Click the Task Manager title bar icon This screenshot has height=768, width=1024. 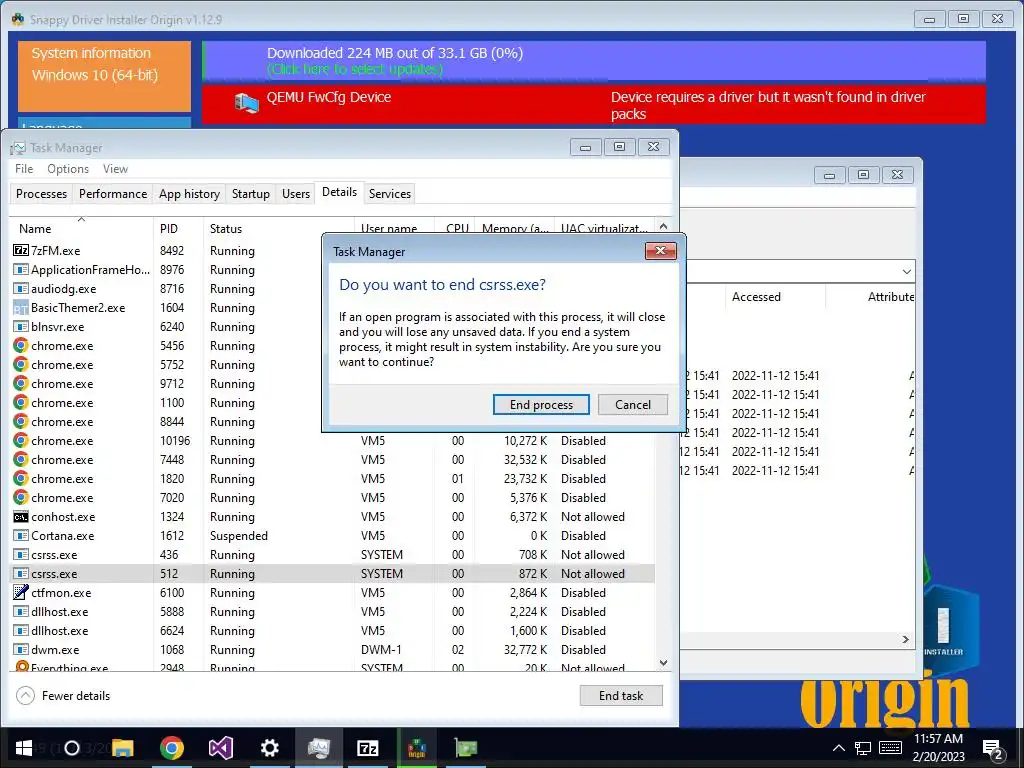pos(18,148)
